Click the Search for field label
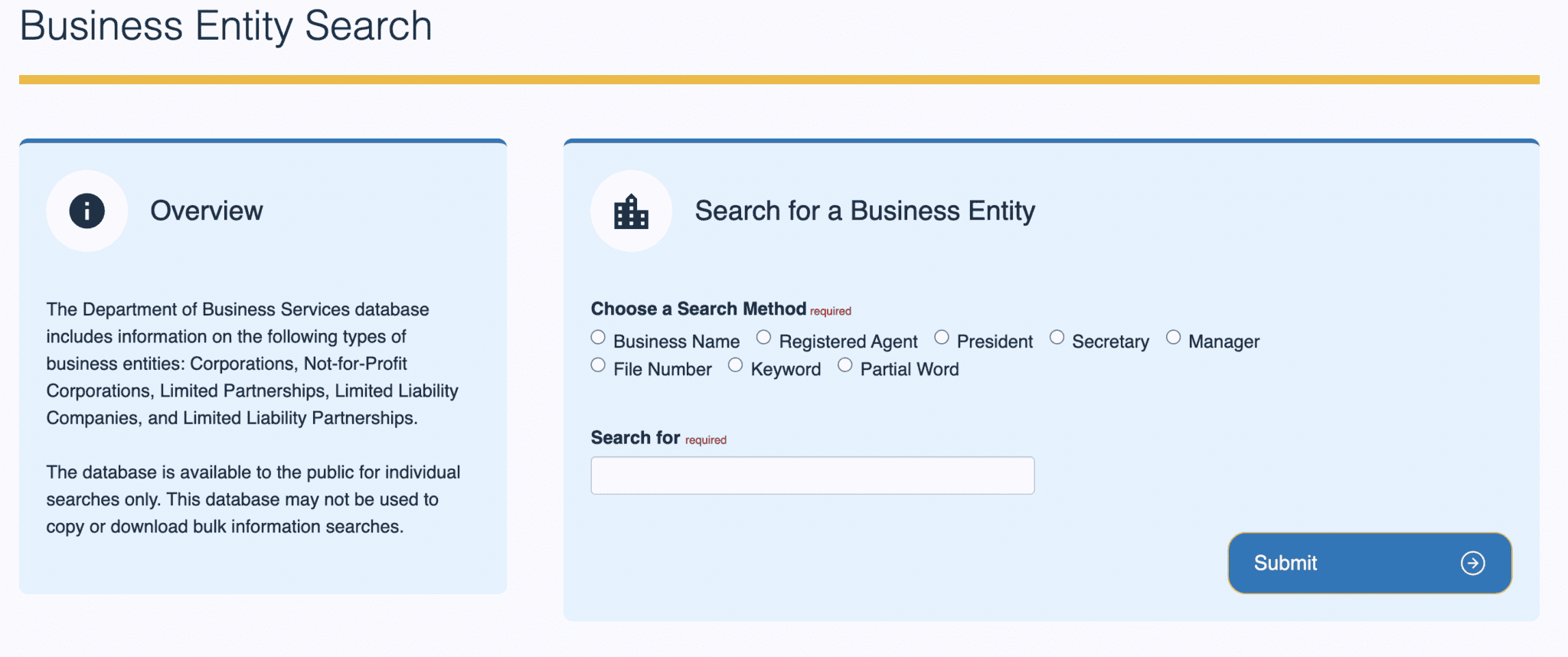Image resolution: width=1568 pixels, height=657 pixels. (635, 437)
